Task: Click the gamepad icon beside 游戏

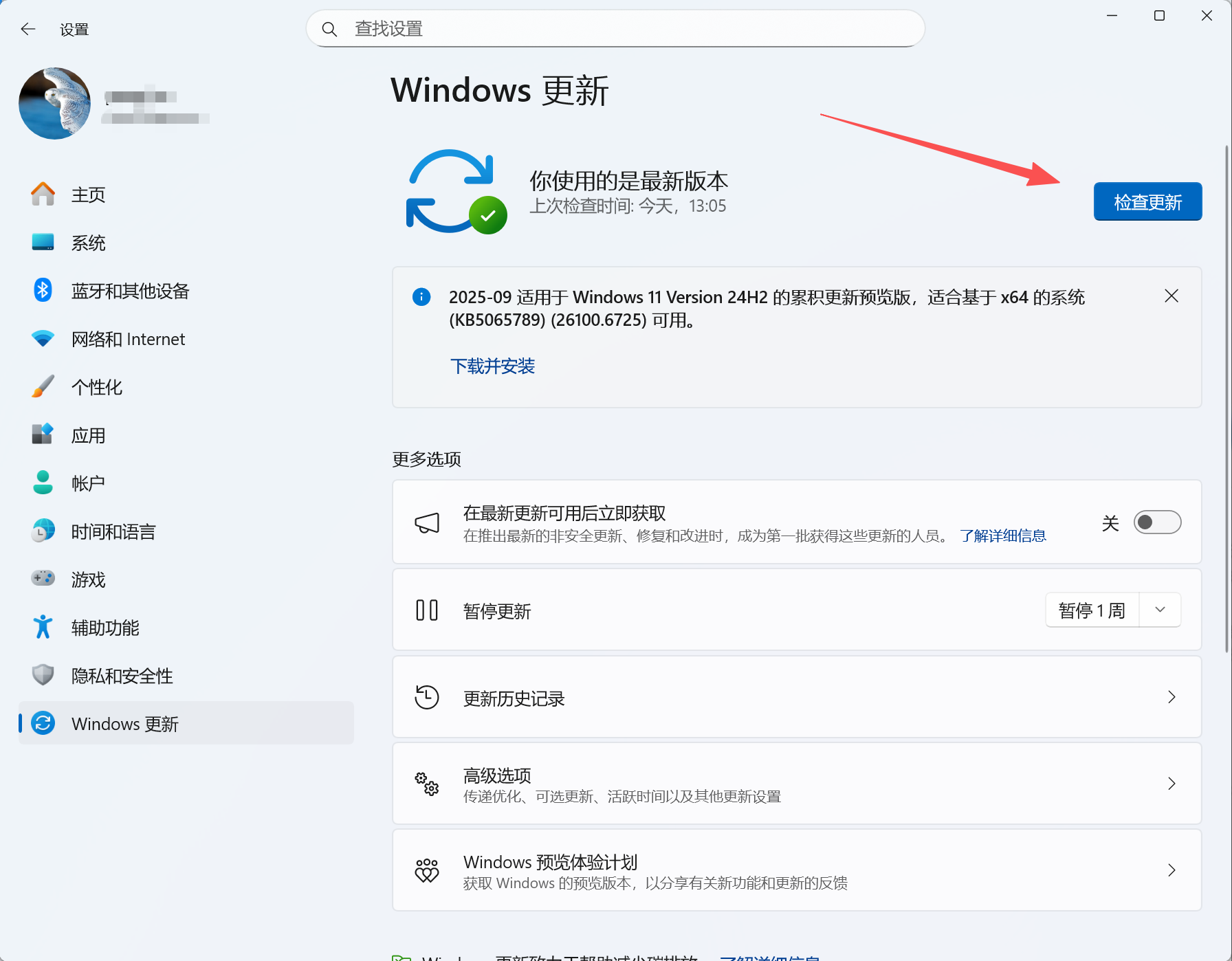Action: tap(43, 579)
